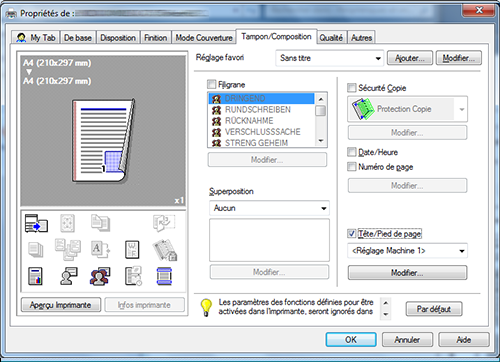Select RÜCKNAHME in the watermark list
Viewport: 500px width, 362px height.
click(x=261, y=120)
